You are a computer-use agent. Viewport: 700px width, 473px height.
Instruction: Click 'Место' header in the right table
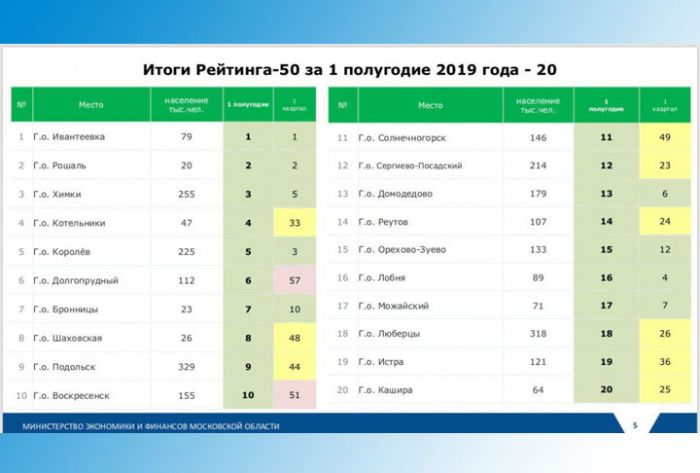coord(430,104)
